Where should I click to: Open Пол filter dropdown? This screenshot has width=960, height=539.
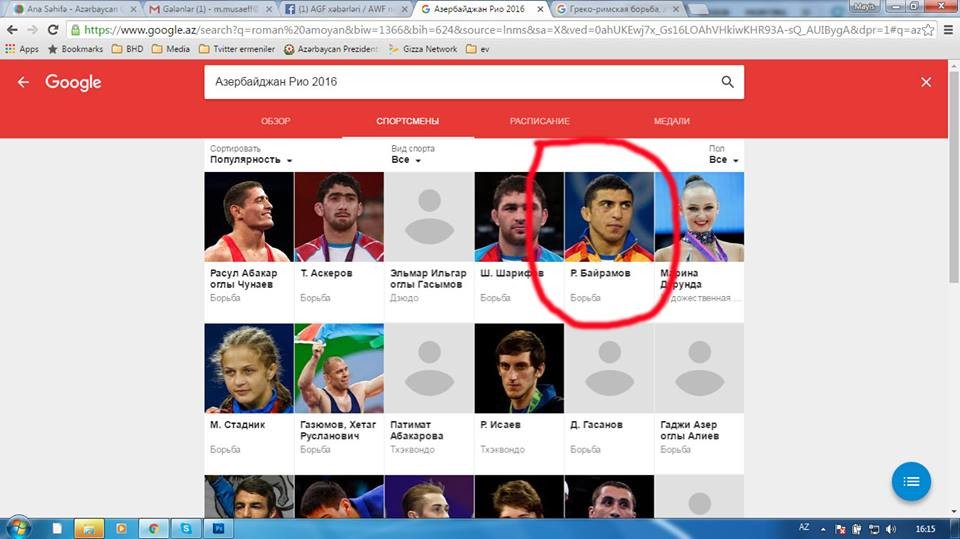coord(724,154)
